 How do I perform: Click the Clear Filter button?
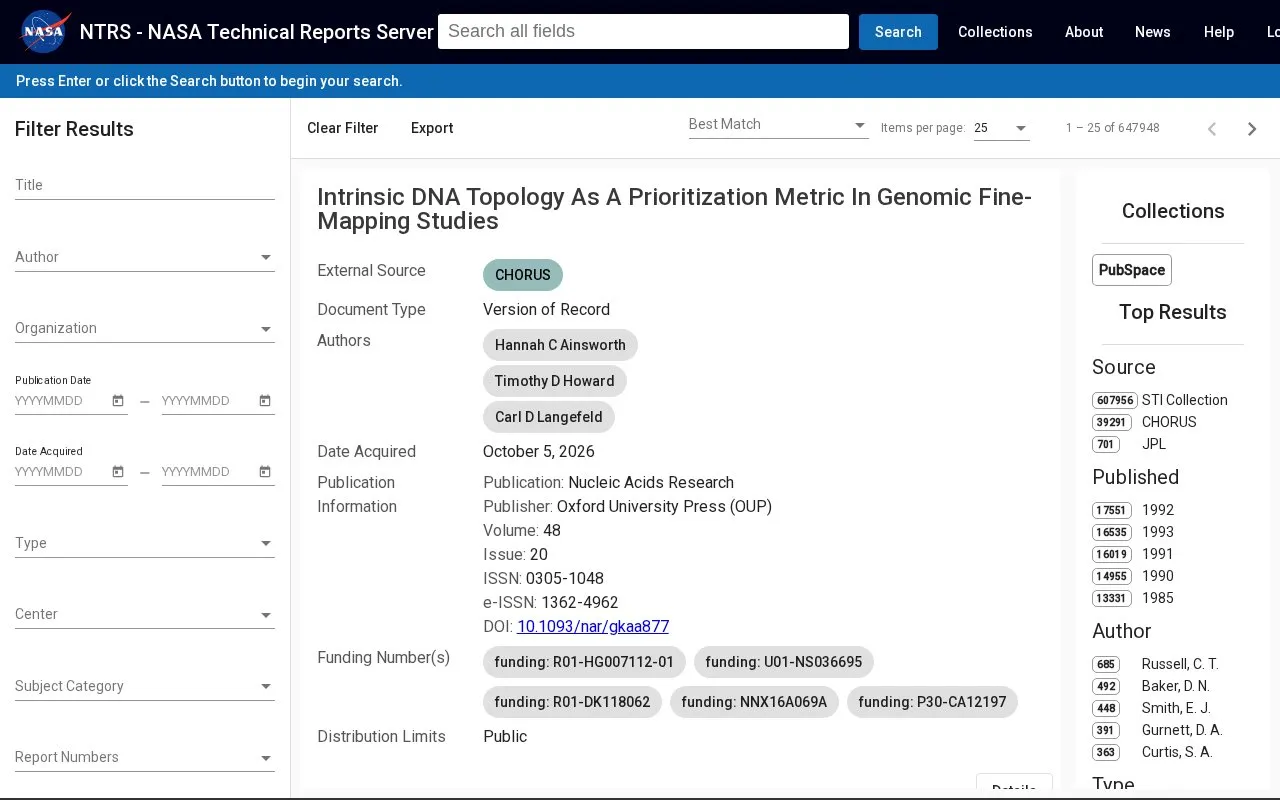pos(343,128)
